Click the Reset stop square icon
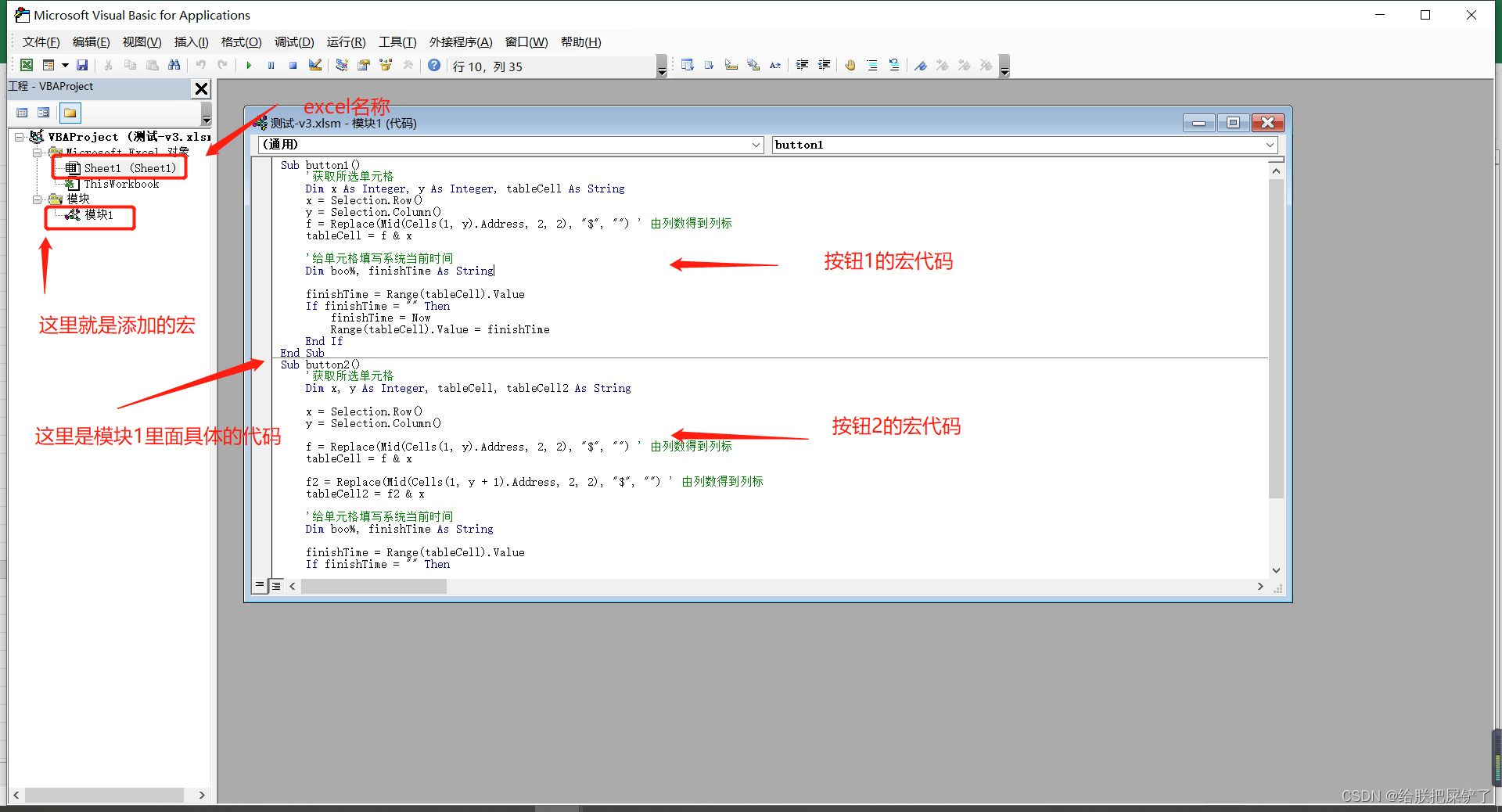 pos(293,66)
